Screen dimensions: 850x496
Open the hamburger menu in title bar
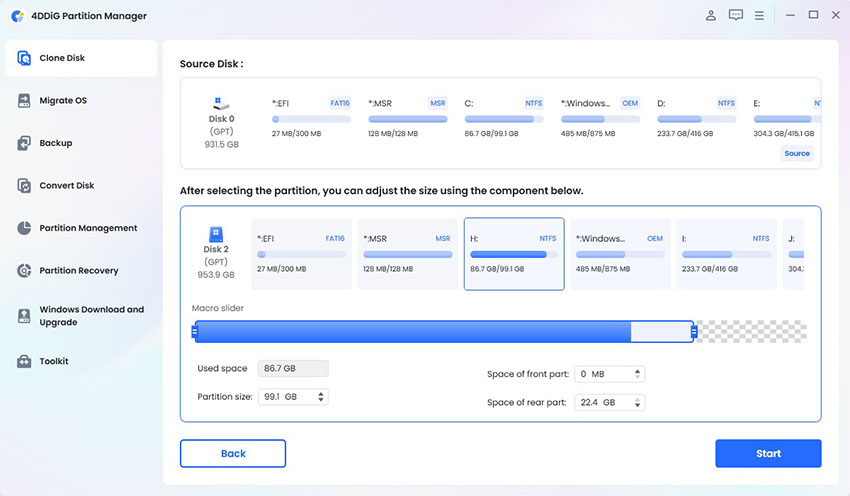click(760, 16)
